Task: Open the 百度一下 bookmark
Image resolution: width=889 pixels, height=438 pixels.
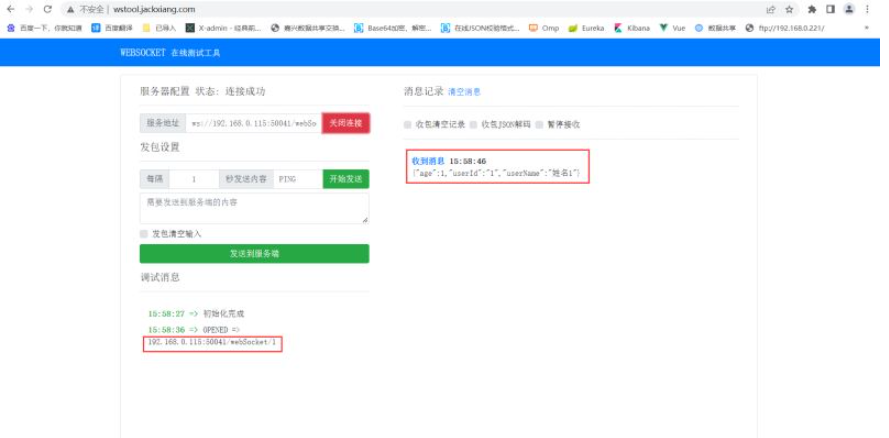Action: click(44, 27)
